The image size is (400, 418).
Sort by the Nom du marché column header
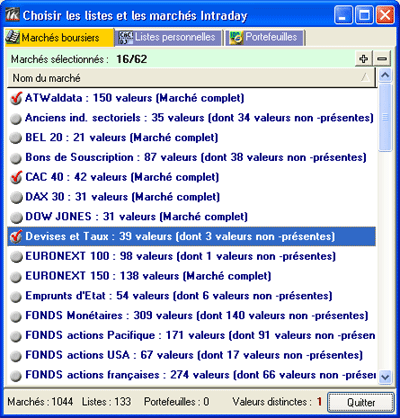191,78
